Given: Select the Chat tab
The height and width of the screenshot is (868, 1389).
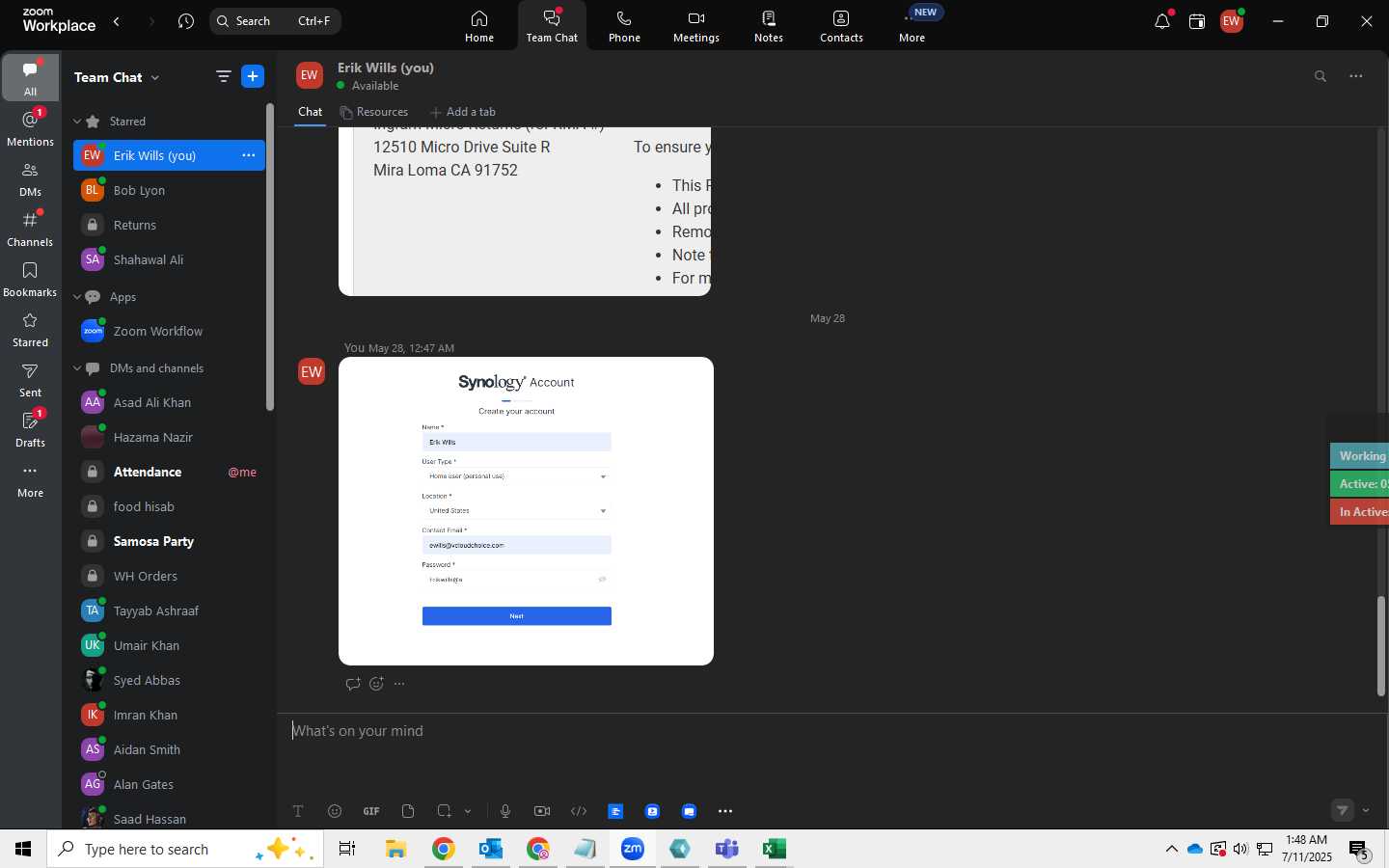Looking at the screenshot, I should [310, 112].
